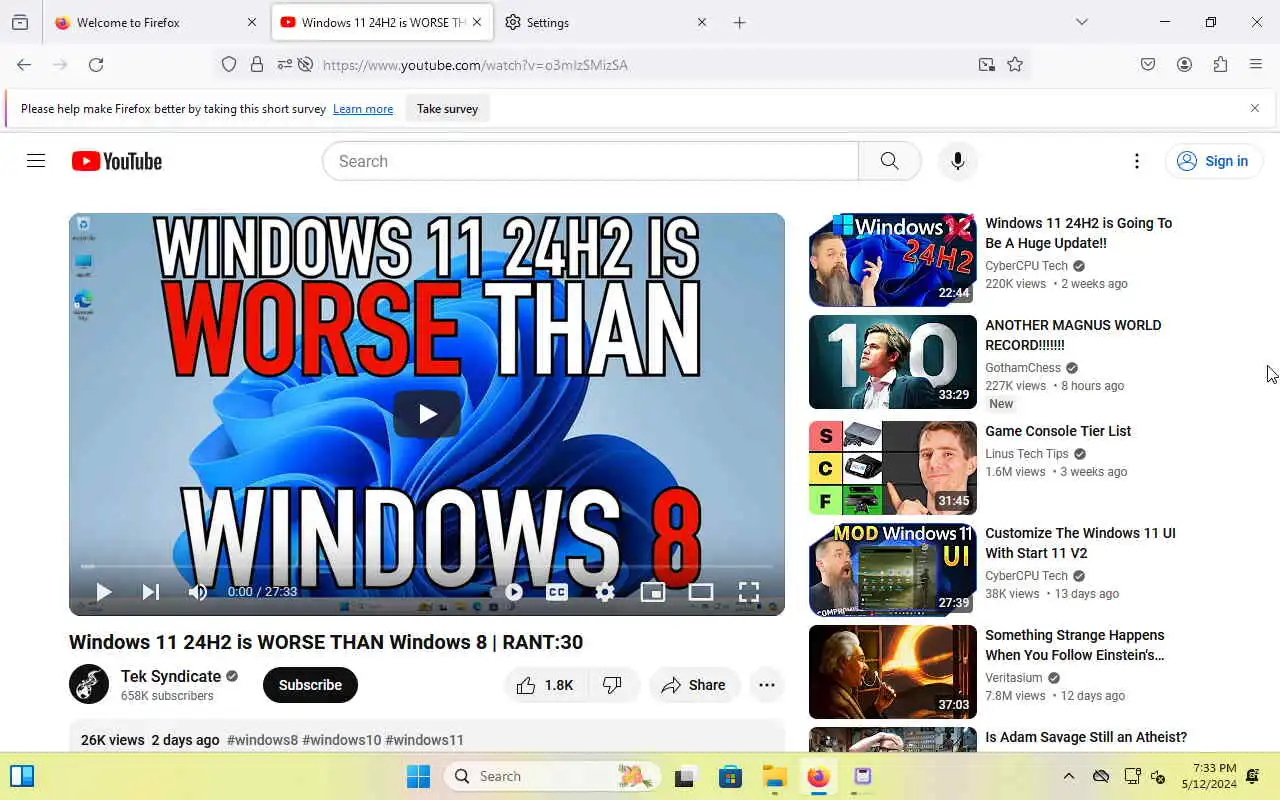Open Microsoft Store from taskbar
Screen dimensions: 1280x800
[730, 776]
